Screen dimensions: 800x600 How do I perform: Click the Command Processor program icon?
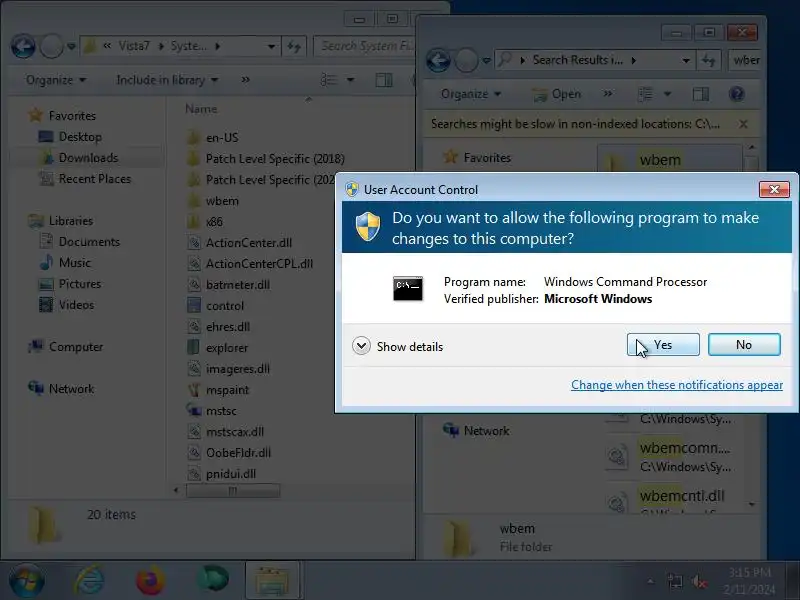tap(408, 288)
